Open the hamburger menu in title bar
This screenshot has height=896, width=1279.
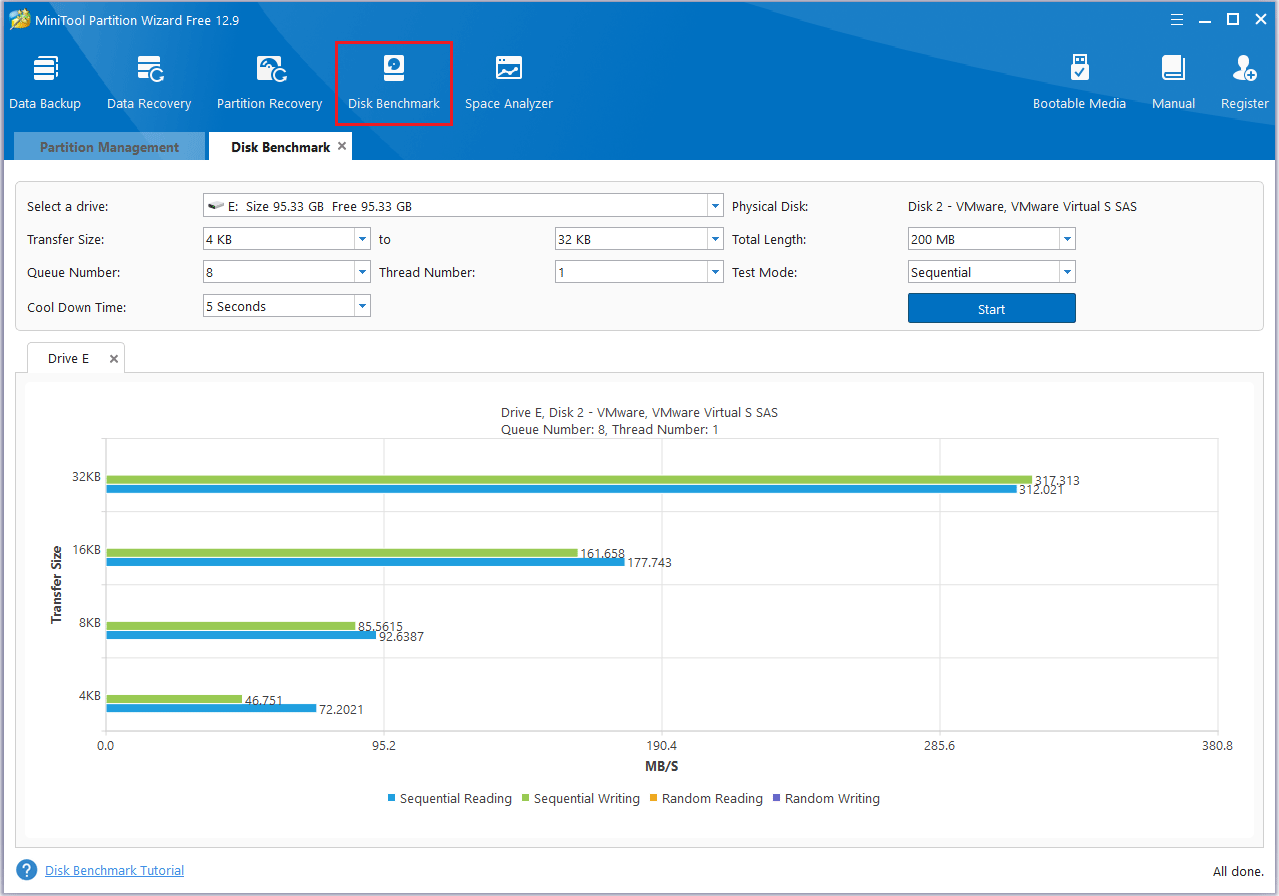tap(1176, 18)
